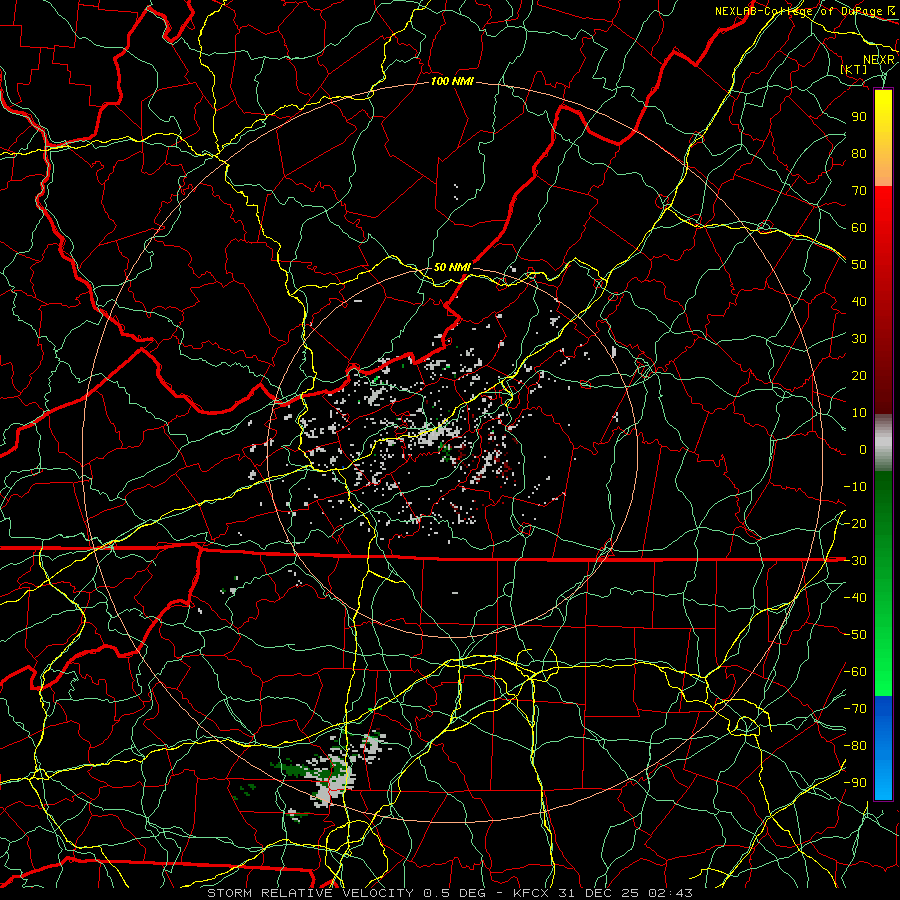Image resolution: width=900 pixels, height=900 pixels.
Task: Click the '10' value on the velocity scale
Action: click(x=859, y=413)
